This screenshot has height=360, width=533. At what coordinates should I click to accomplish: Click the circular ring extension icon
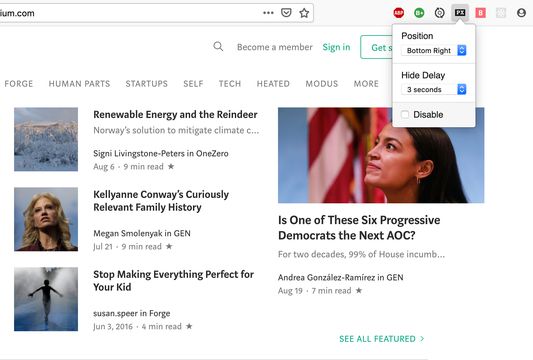(x=440, y=13)
